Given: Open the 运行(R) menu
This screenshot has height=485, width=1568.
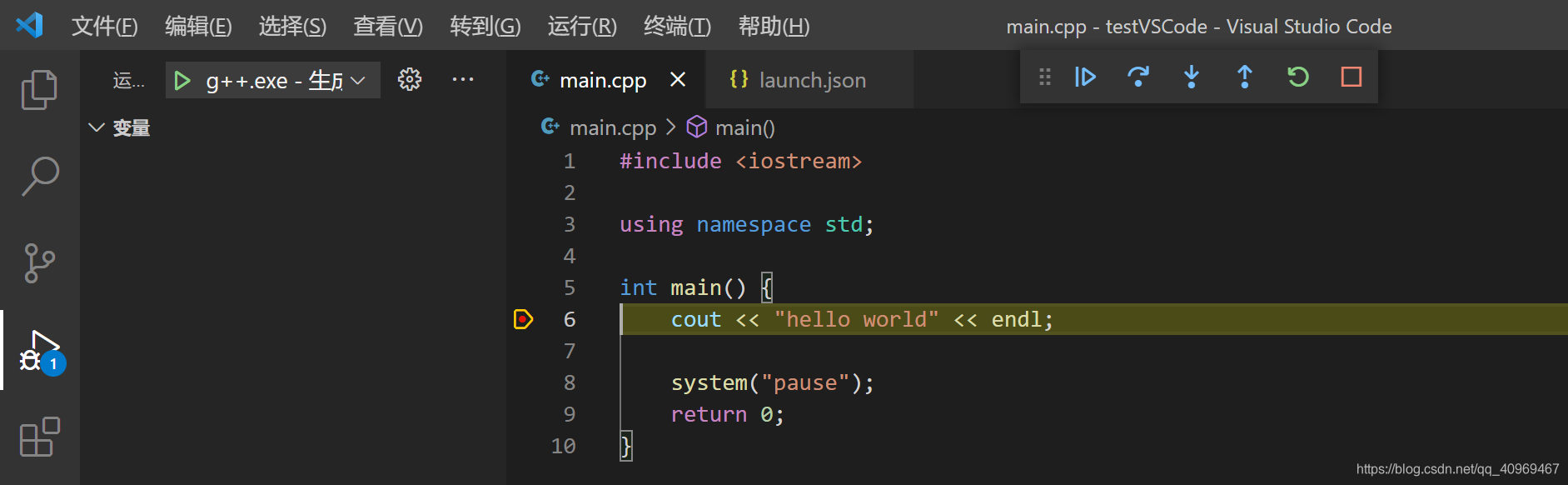Looking at the screenshot, I should [582, 26].
